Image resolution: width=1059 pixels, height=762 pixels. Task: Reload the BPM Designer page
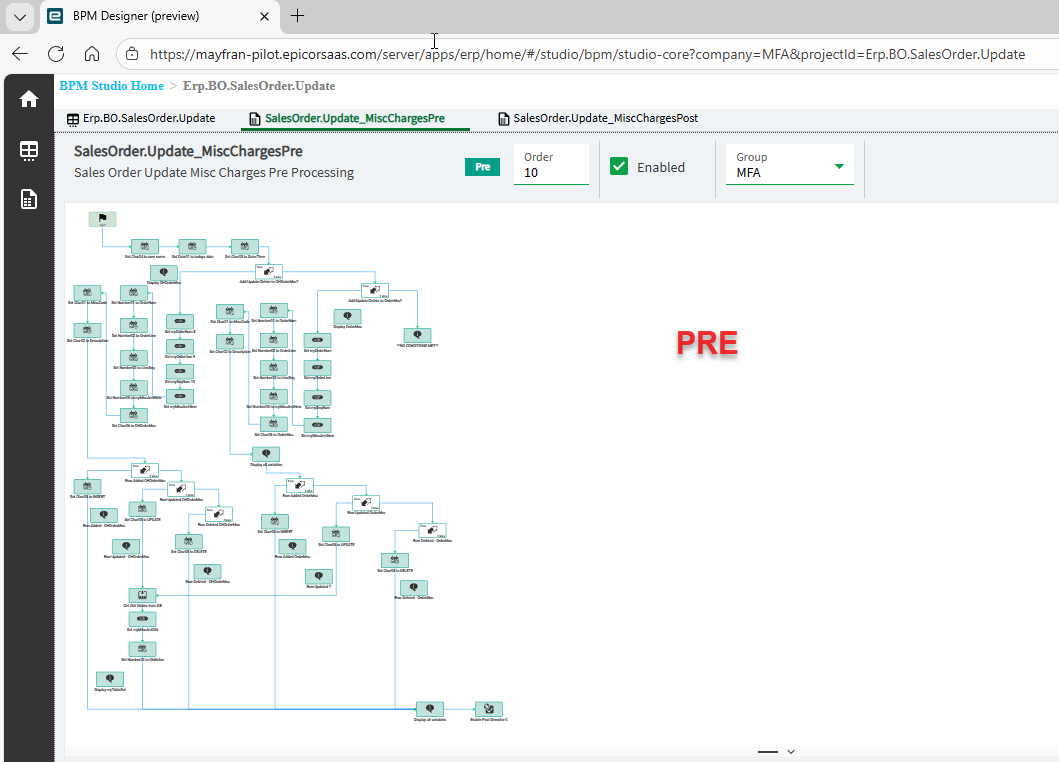(56, 54)
